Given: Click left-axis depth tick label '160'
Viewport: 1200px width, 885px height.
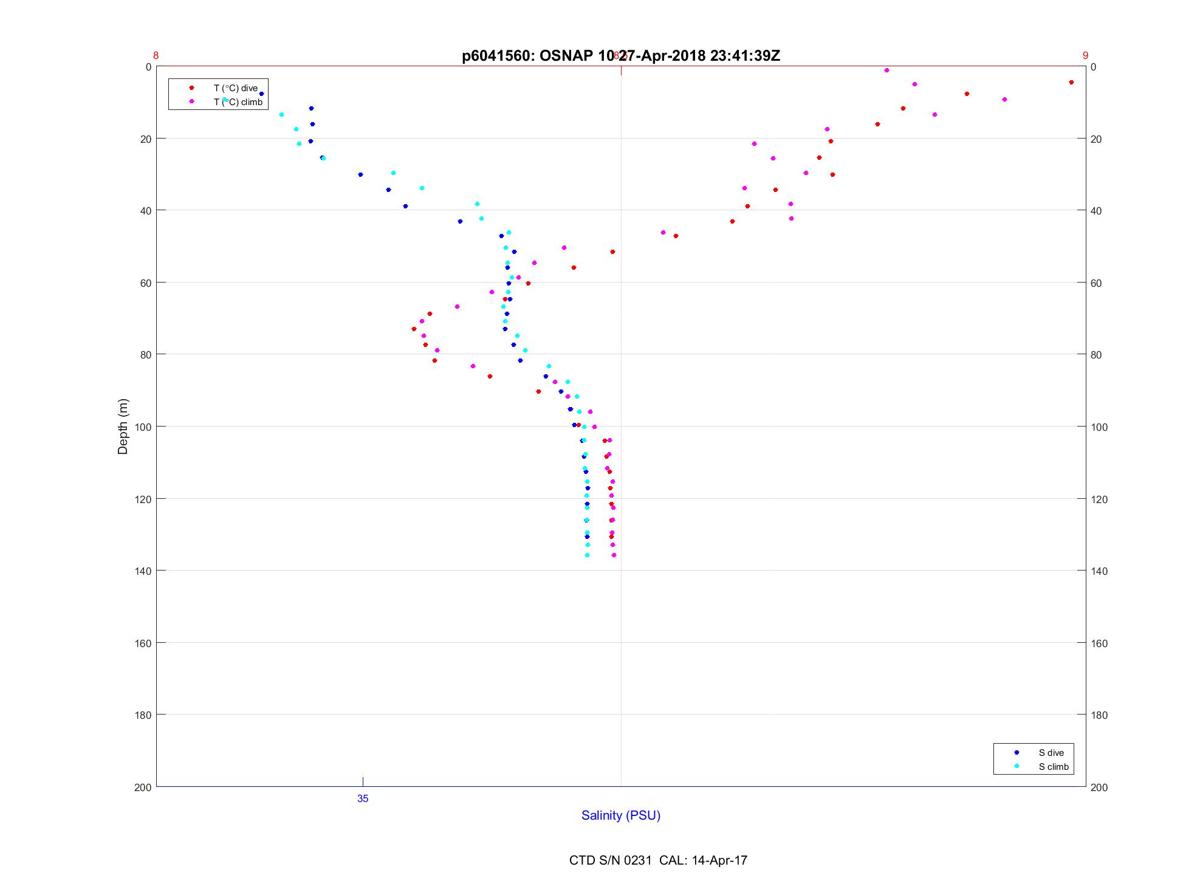Looking at the screenshot, I should pos(142,643).
